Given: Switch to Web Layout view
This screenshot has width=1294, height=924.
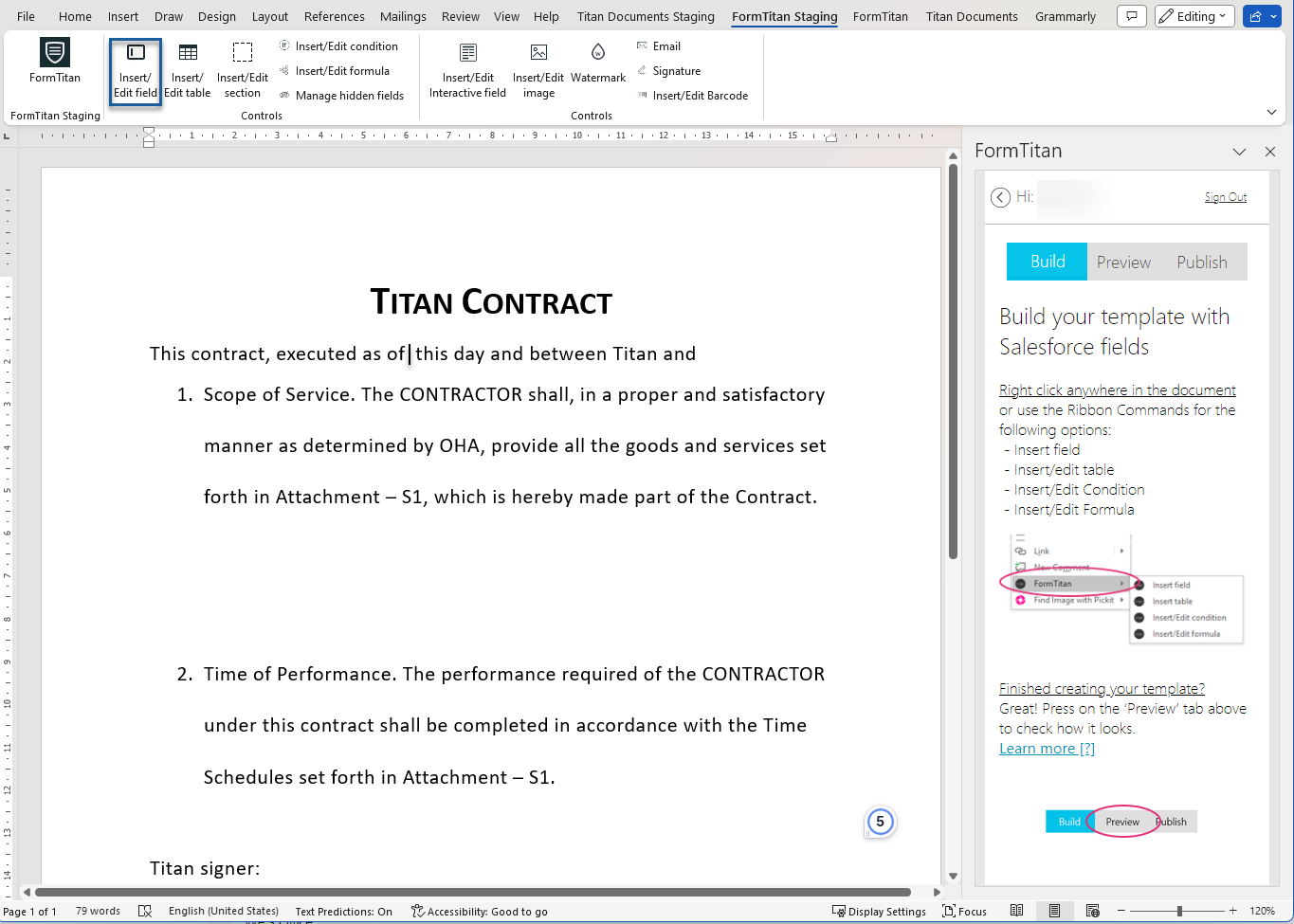Looking at the screenshot, I should (1092, 912).
